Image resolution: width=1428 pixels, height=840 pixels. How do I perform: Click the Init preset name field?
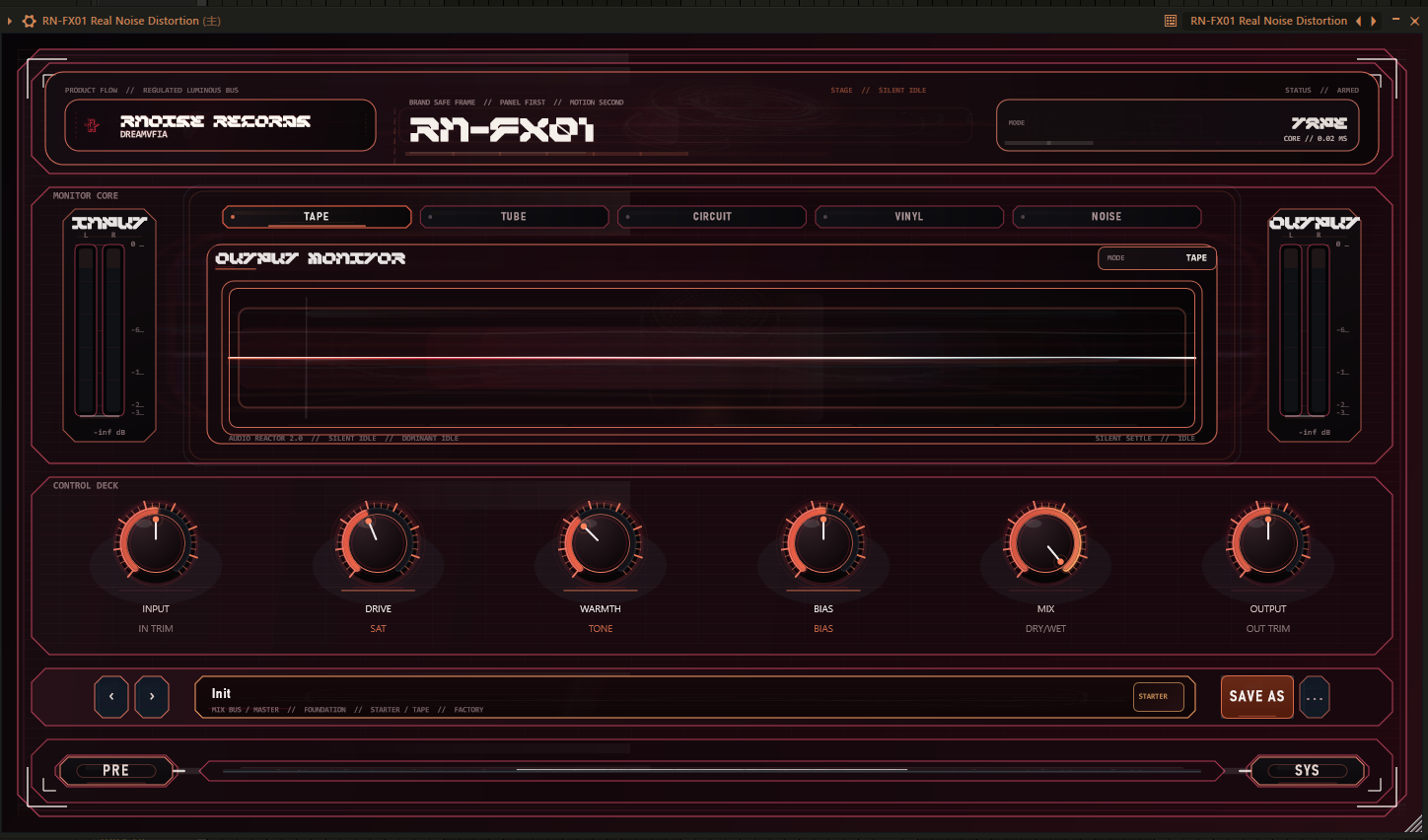point(695,697)
